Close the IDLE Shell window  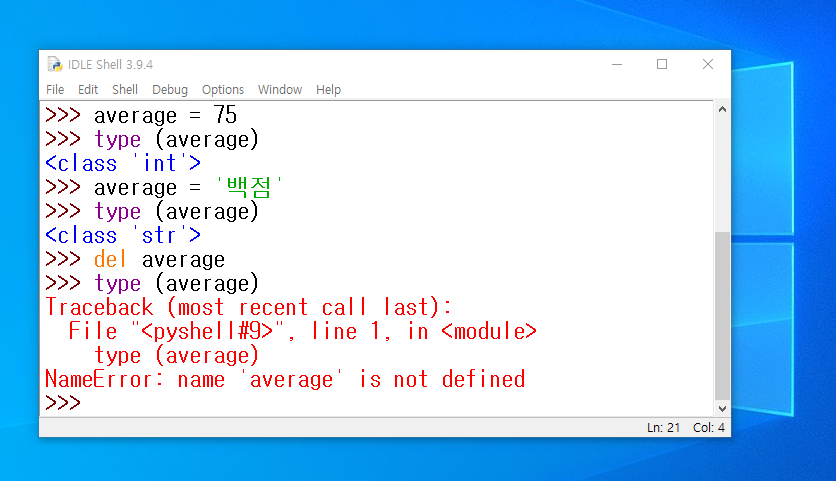(708, 65)
